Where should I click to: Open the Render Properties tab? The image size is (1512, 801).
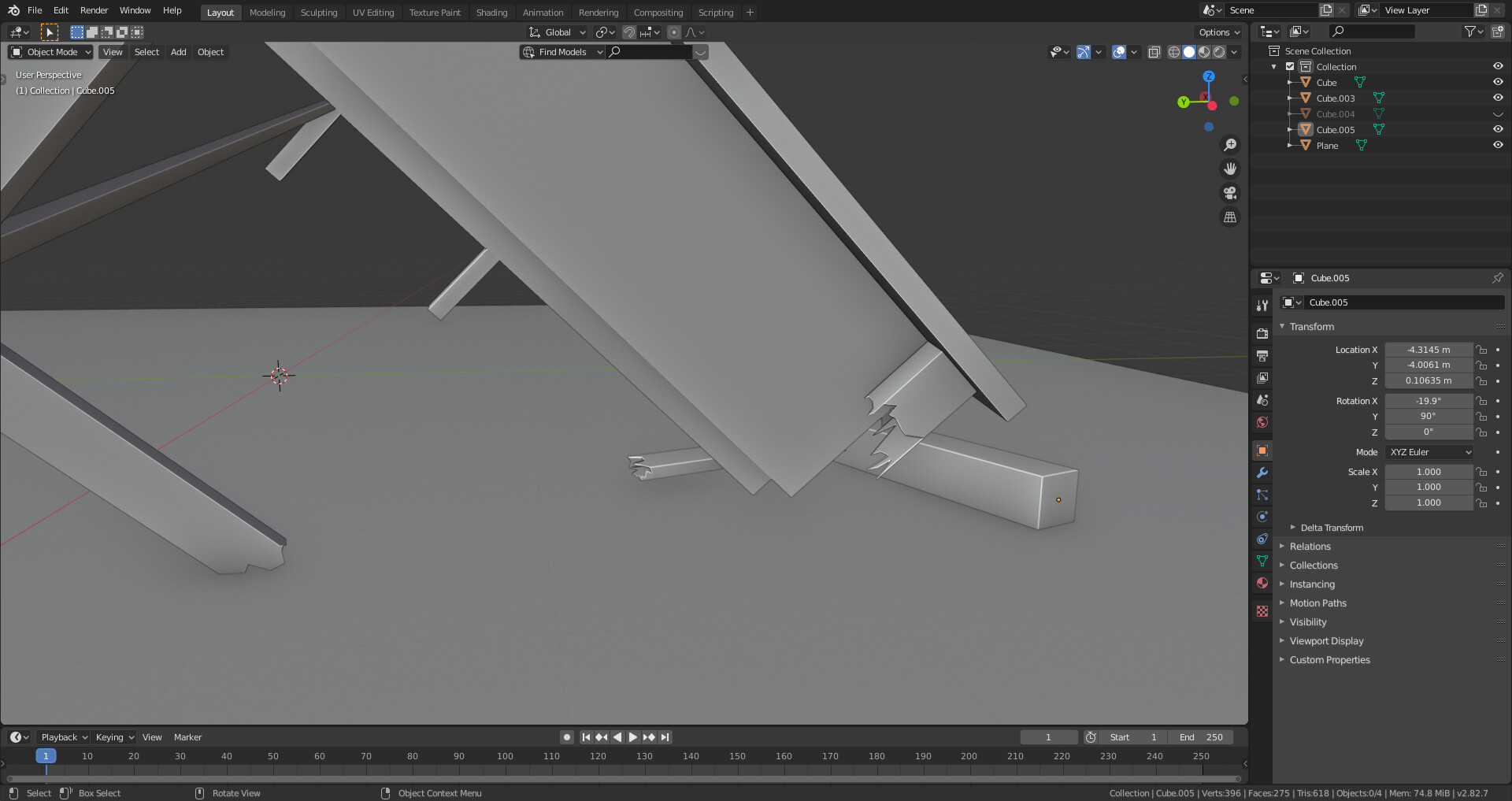point(1262,333)
